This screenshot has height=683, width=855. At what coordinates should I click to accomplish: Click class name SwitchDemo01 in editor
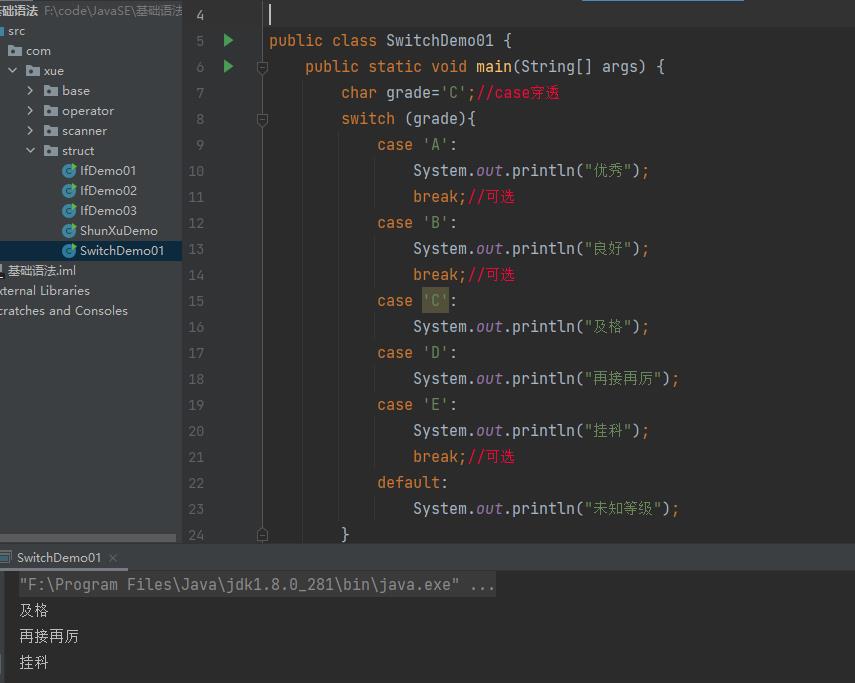[x=439, y=40]
